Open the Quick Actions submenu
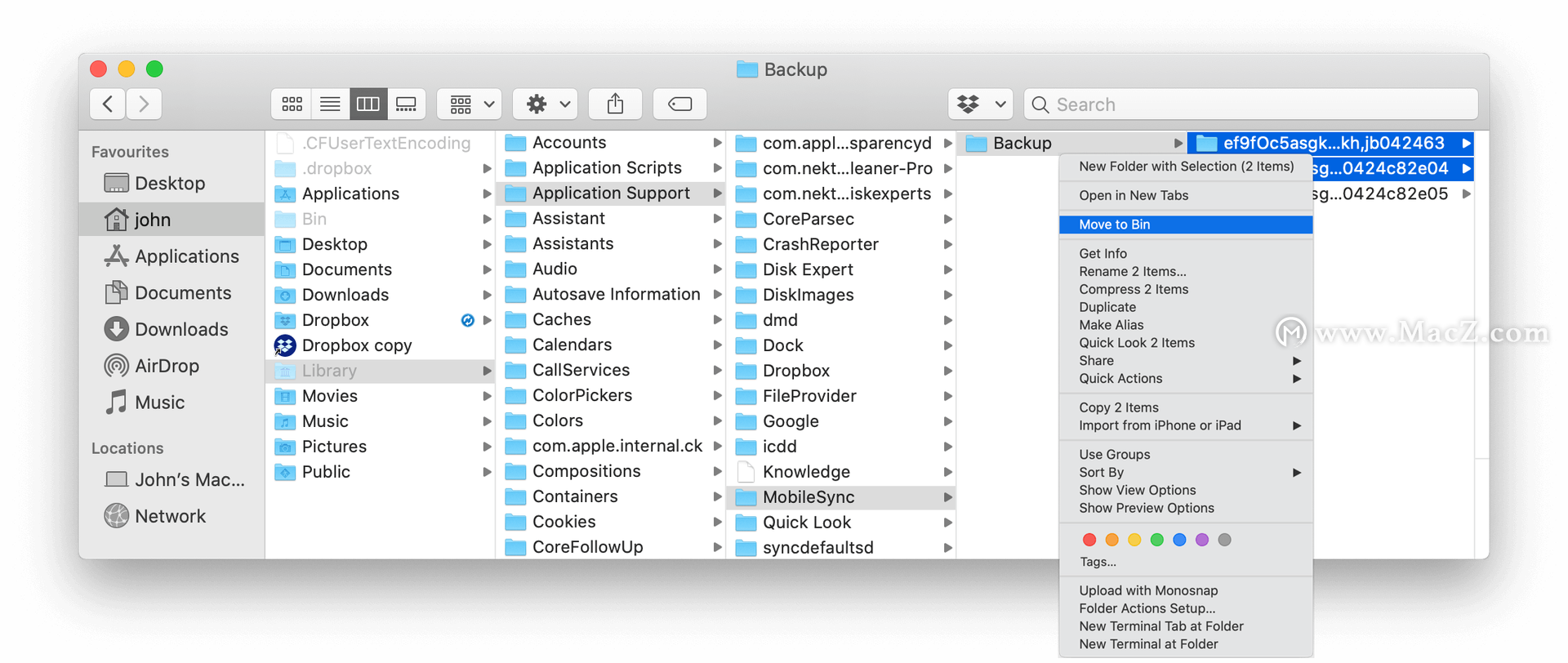The width and height of the screenshot is (1568, 663). pyautogui.click(x=1186, y=379)
